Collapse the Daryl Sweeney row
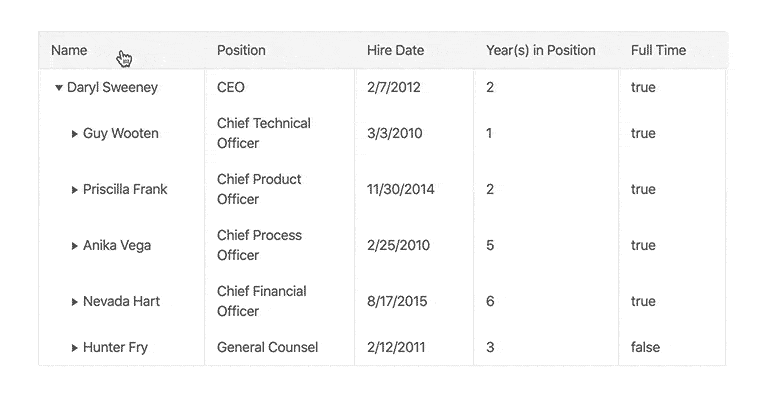Screen dimensions: 770x400 [x=58, y=88]
